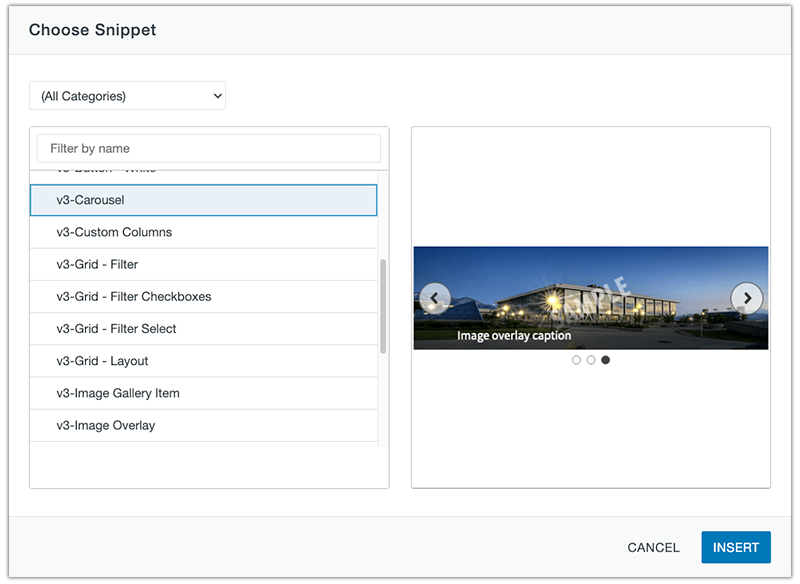Select the v3-Custom Columns snippet
Screen dimensions: 800x584
204,232
